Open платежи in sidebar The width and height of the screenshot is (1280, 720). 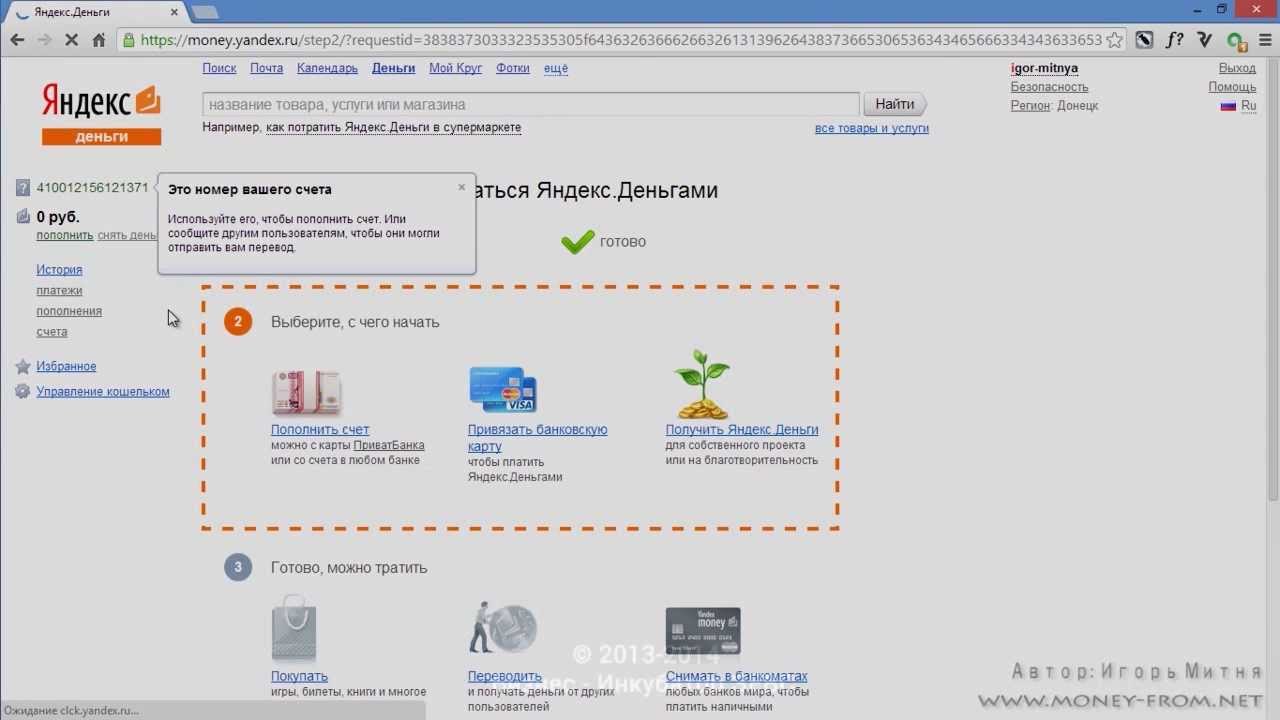pyautogui.click(x=59, y=290)
